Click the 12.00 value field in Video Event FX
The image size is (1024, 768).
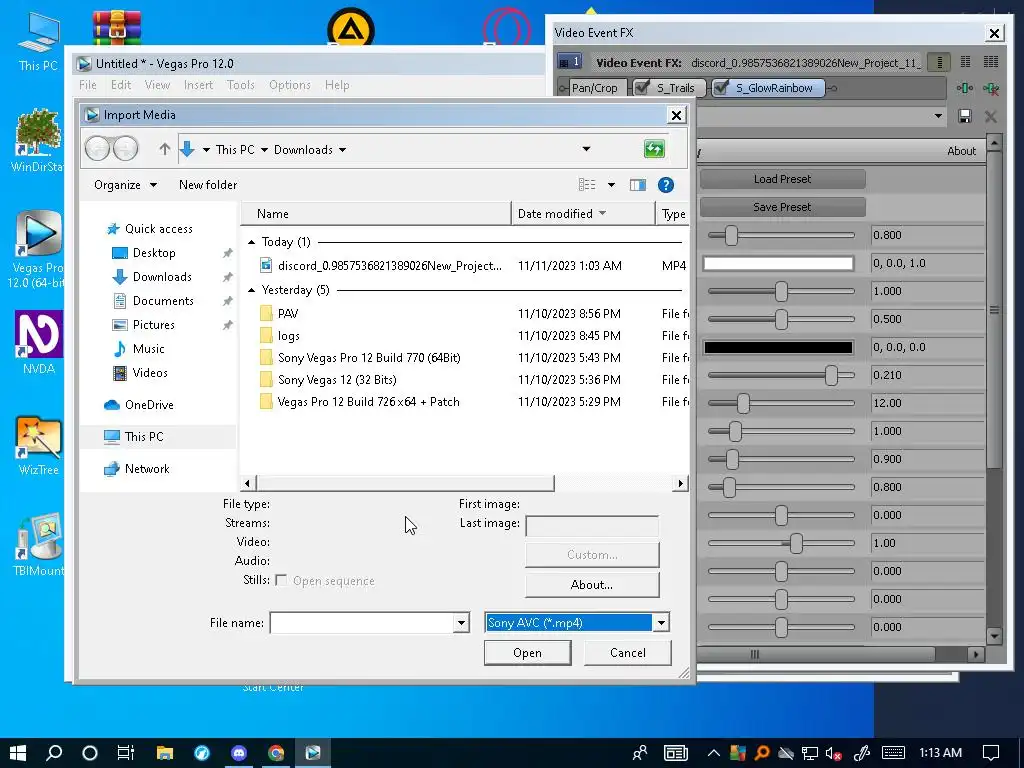[x=926, y=403]
